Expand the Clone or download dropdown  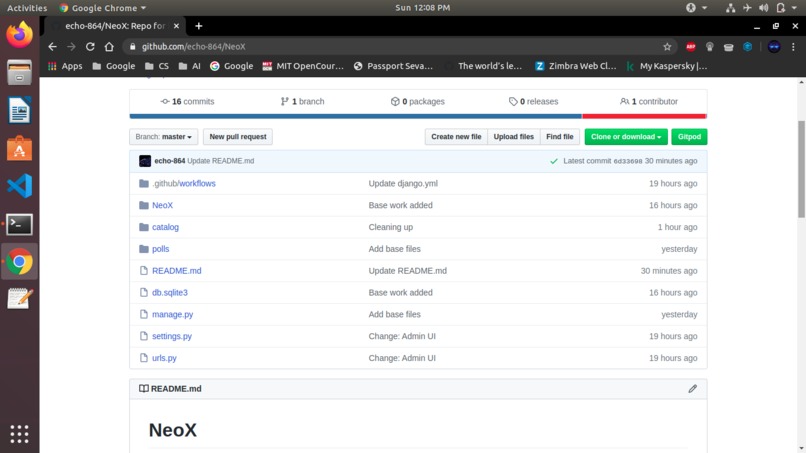point(626,137)
